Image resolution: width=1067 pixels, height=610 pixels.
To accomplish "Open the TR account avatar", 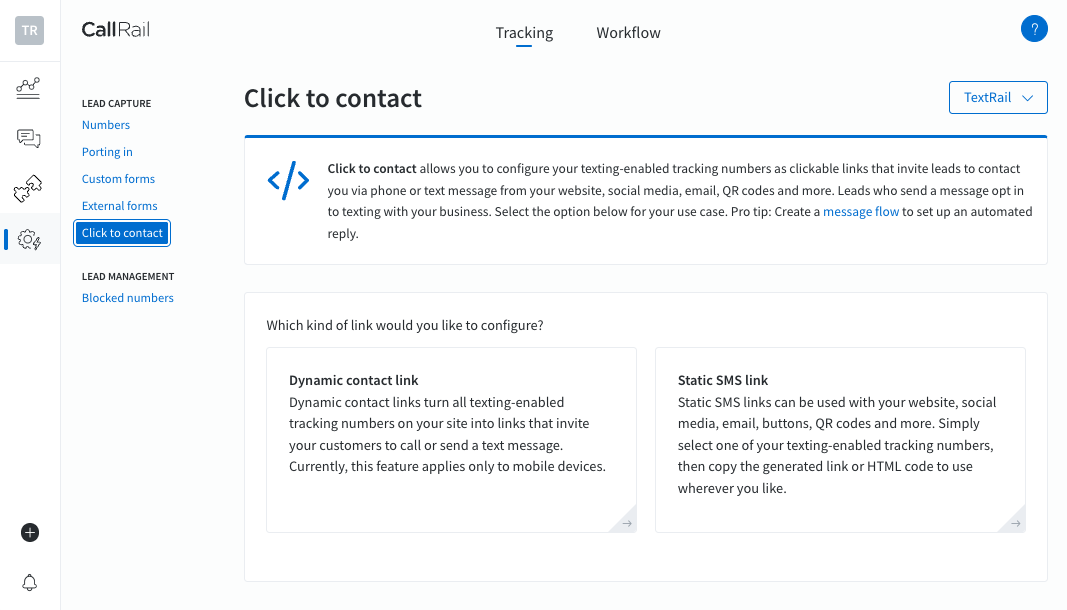I will tap(29, 31).
